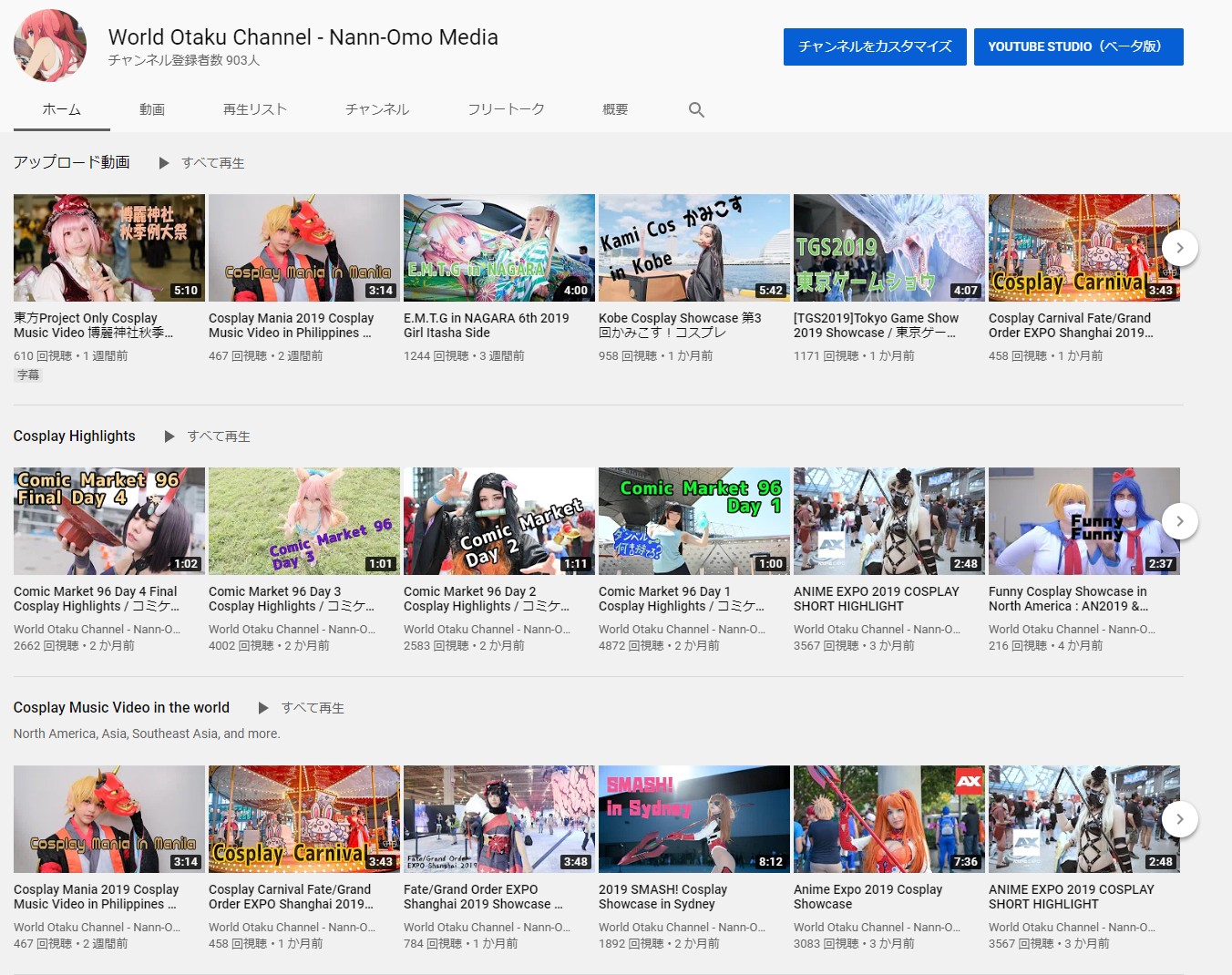
Task: Open the E.M.T.G in NAGARA thumbnail
Action: point(499,248)
